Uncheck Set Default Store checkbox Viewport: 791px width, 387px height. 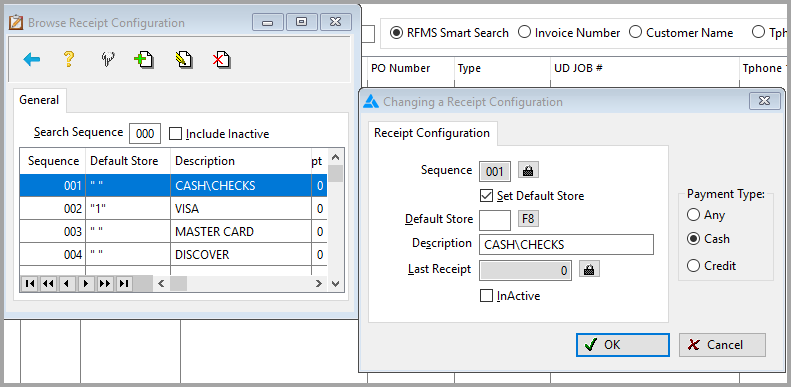click(x=486, y=195)
